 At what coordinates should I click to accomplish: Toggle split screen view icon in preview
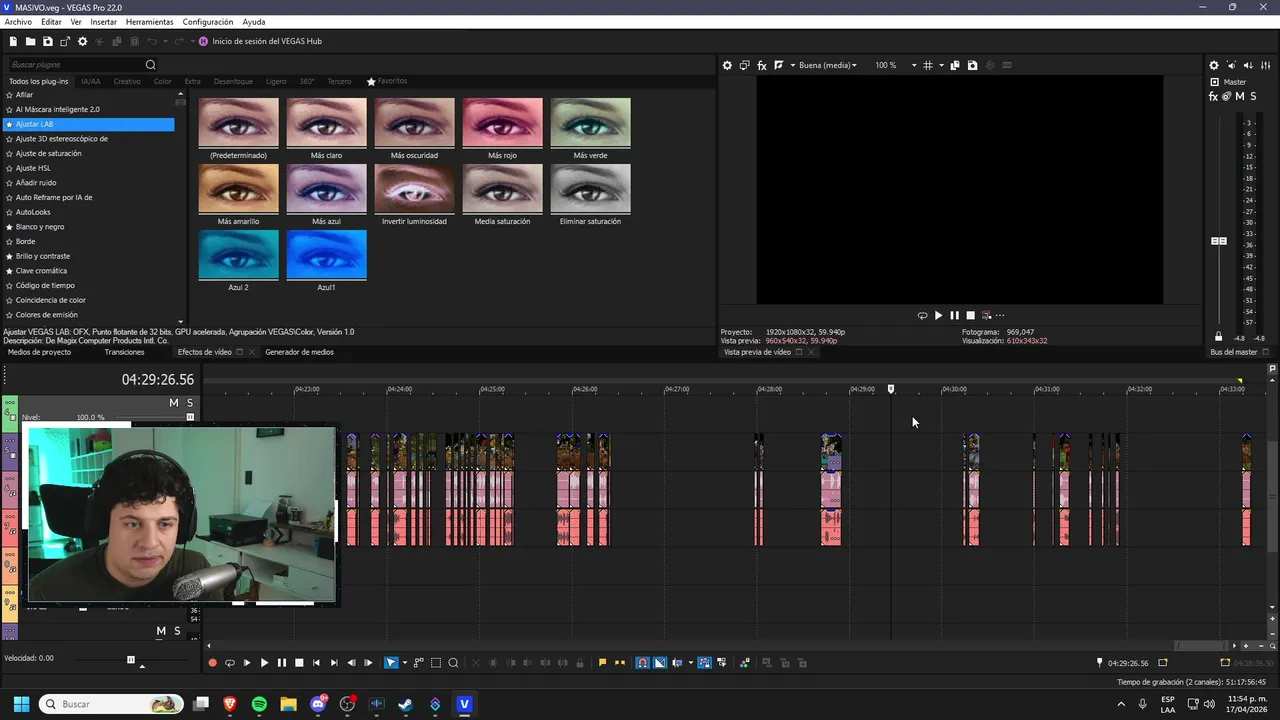pyautogui.click(x=778, y=65)
